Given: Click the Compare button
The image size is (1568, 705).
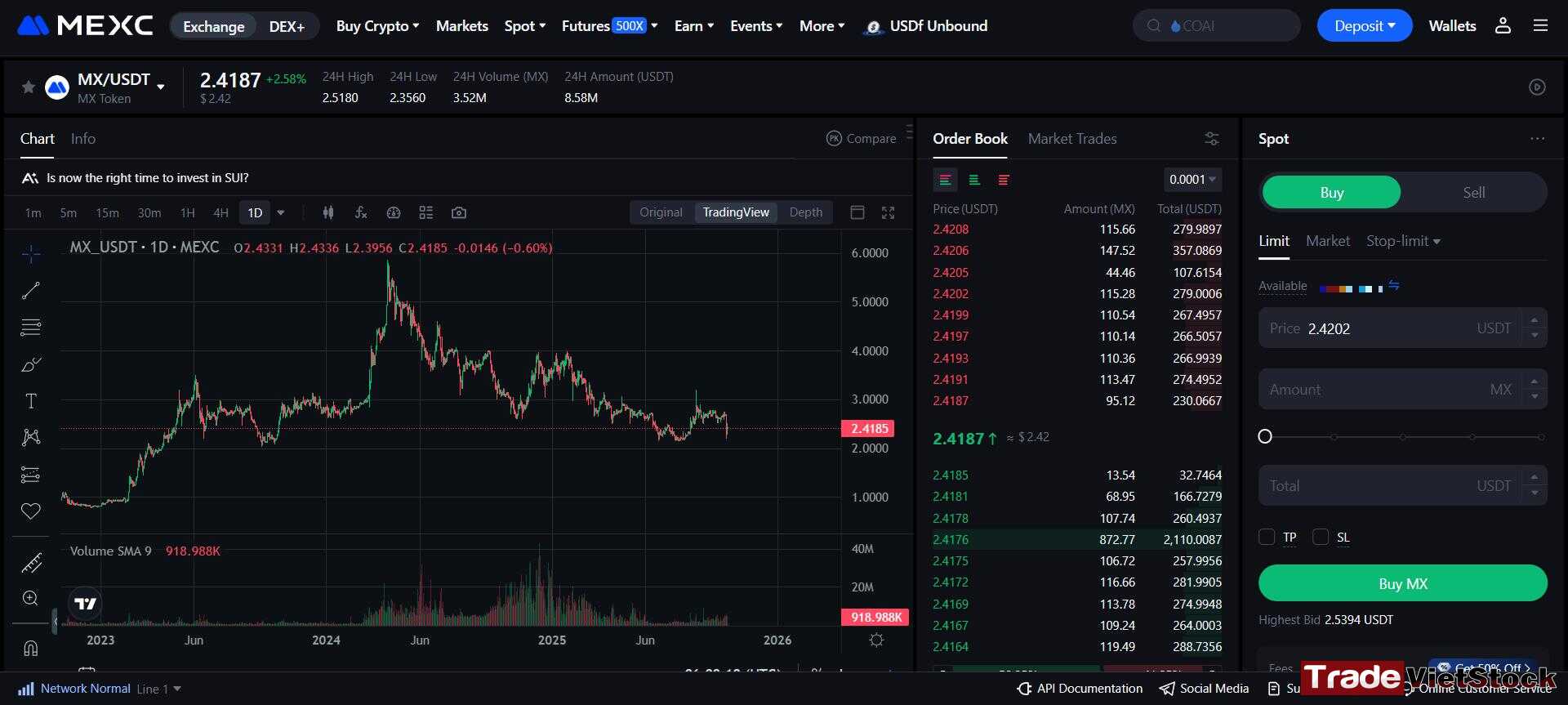Looking at the screenshot, I should pos(862,139).
